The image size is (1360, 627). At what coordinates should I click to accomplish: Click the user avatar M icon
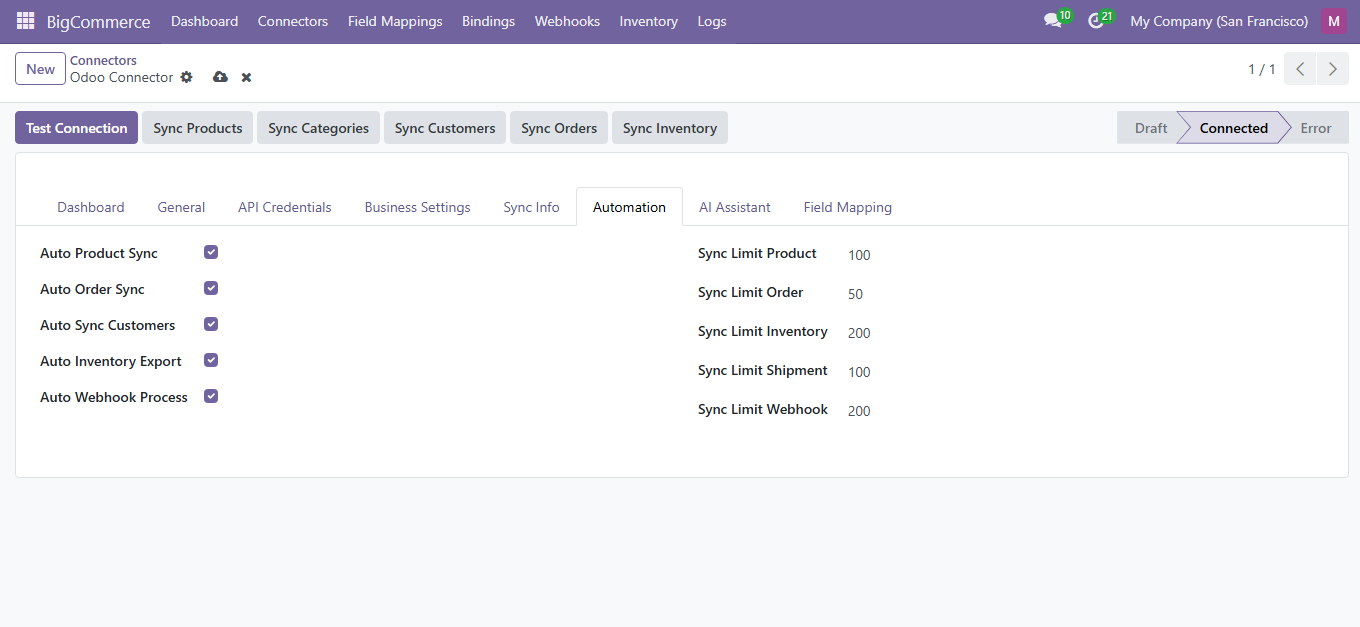[1333, 21]
